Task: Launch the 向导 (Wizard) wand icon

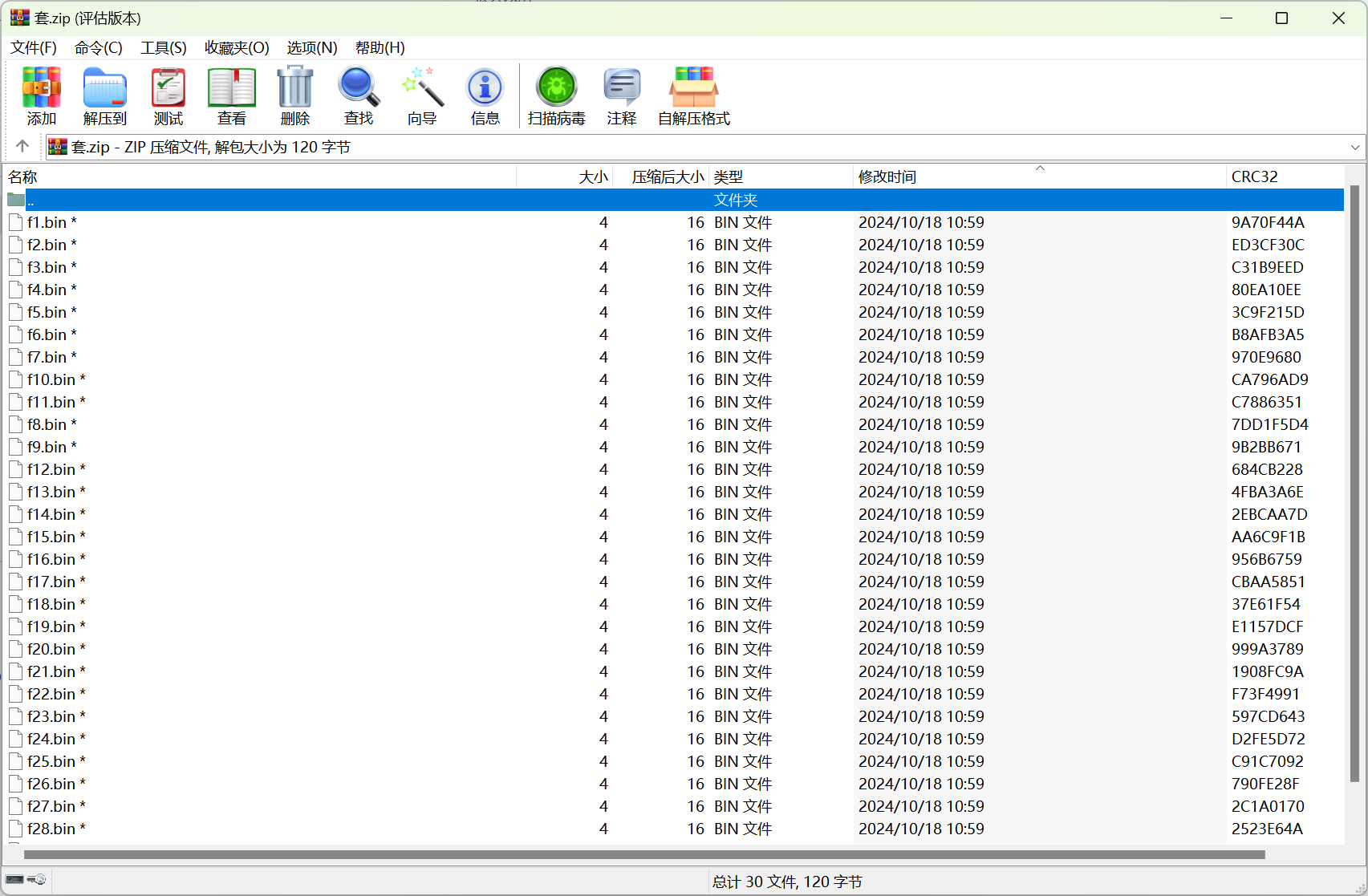Action: [x=422, y=88]
